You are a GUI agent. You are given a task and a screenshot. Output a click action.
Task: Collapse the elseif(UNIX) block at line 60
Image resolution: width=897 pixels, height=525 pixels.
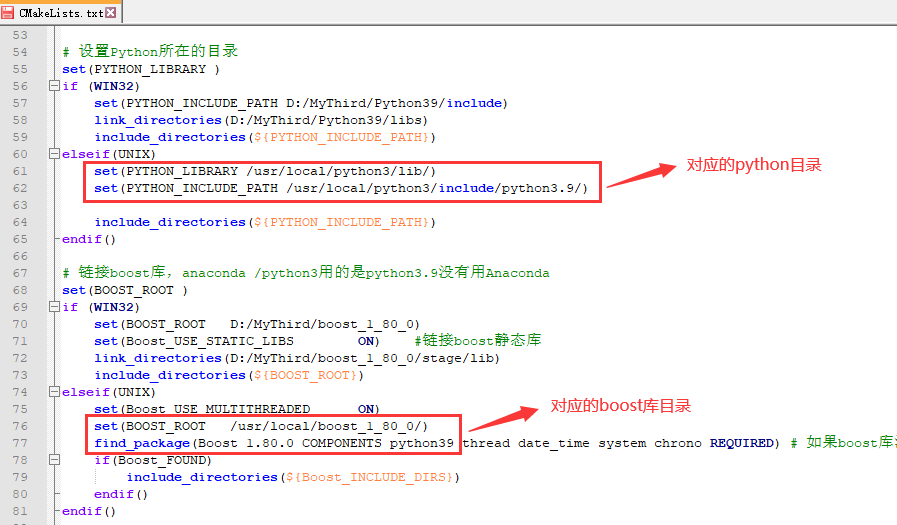click(x=53, y=154)
